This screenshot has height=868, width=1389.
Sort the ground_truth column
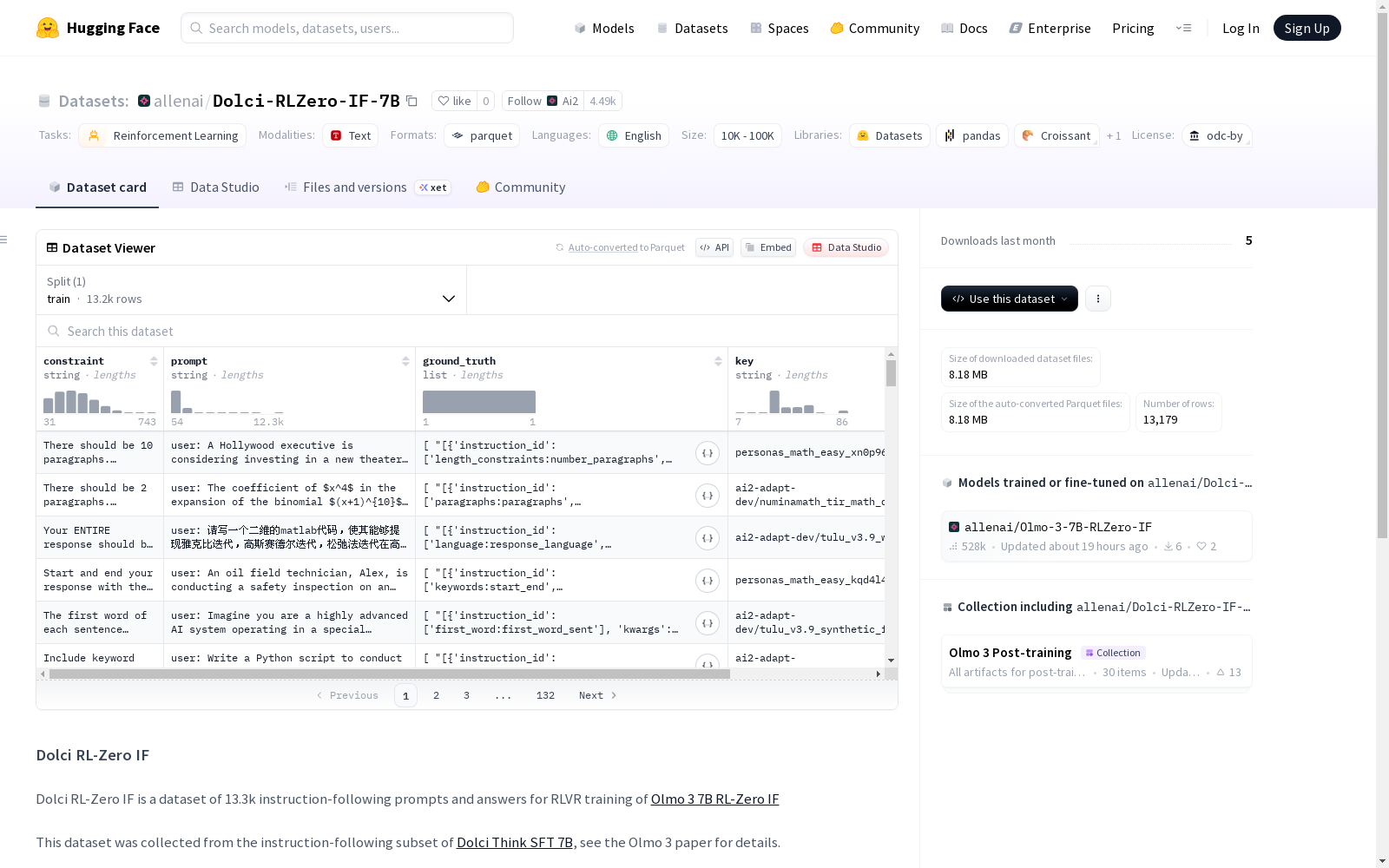click(x=718, y=361)
